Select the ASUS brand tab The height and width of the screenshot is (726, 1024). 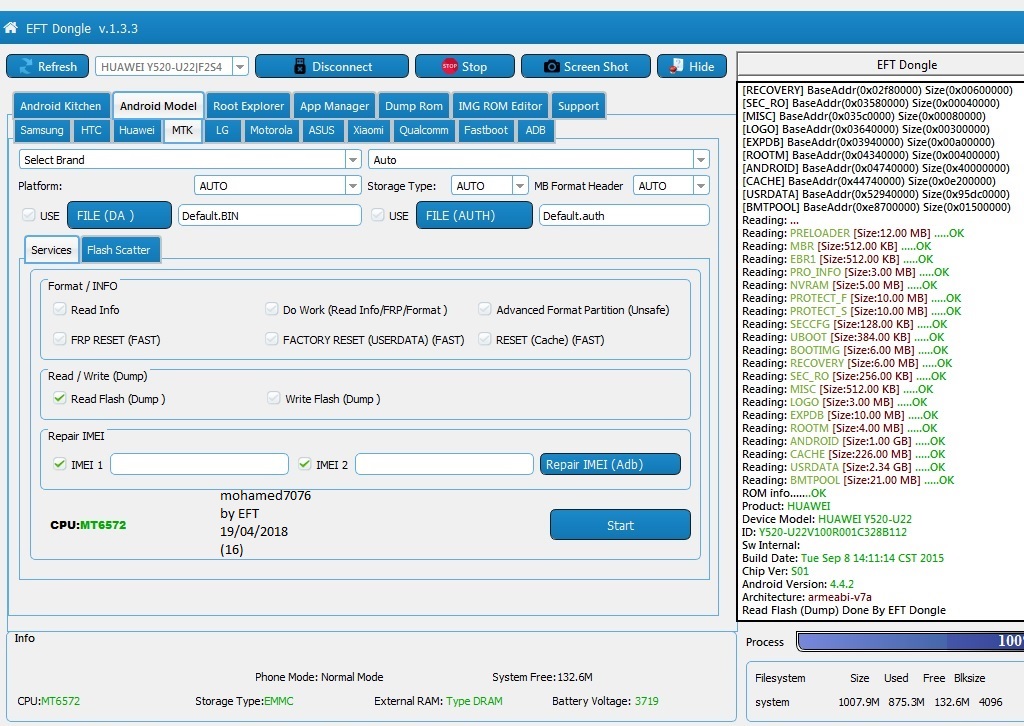click(321, 130)
